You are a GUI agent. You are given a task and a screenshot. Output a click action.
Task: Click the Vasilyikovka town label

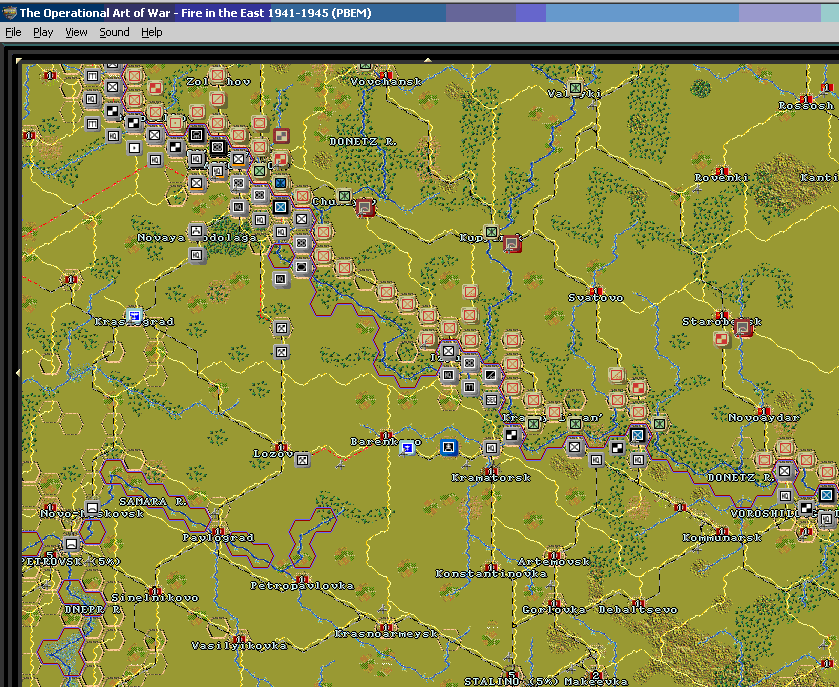click(x=239, y=646)
